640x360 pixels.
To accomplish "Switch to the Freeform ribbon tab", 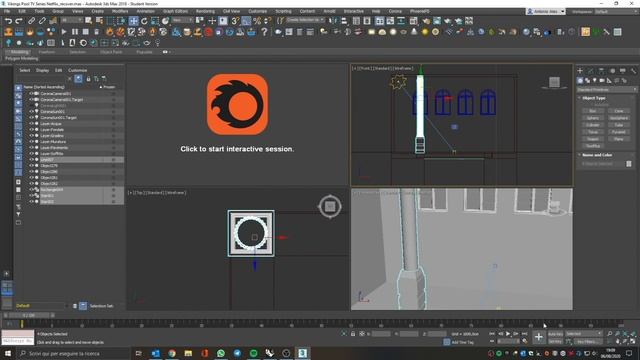I will 47,52.
